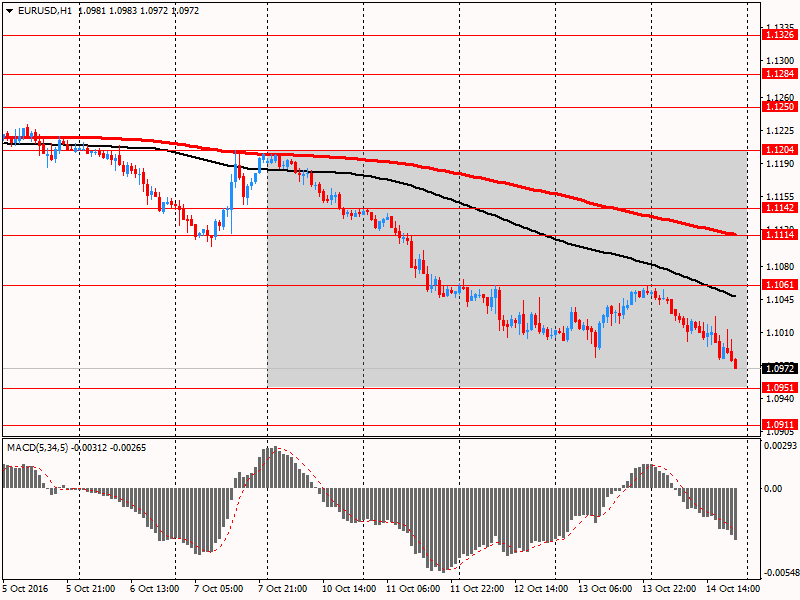Viewport: 800px width, 600px height.
Task: Click the MACD(5,34,5) indicator label
Action: pos(39,447)
